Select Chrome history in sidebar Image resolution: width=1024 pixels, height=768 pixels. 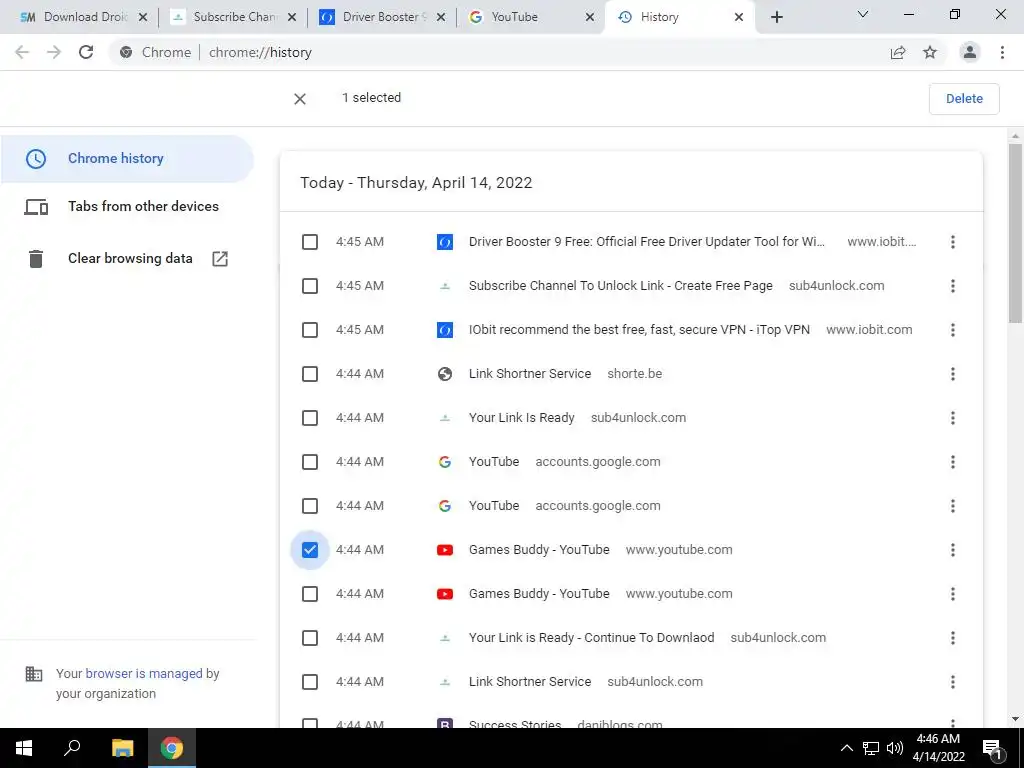(x=127, y=159)
